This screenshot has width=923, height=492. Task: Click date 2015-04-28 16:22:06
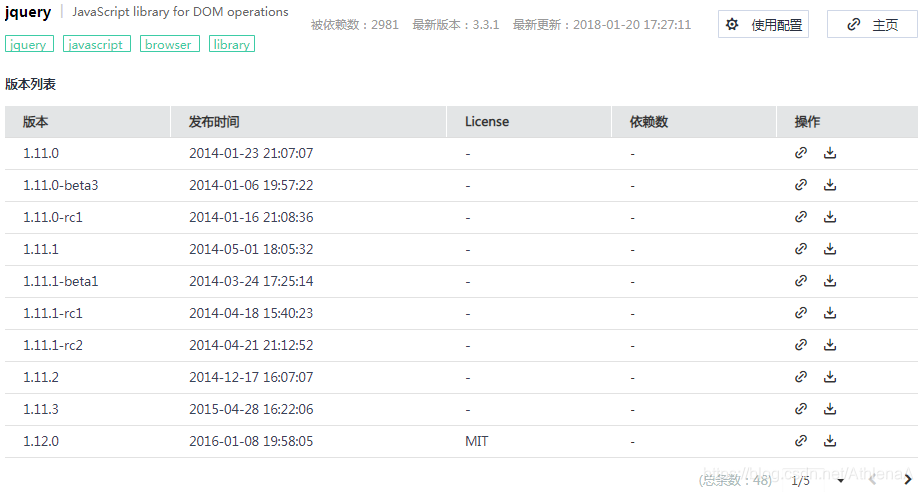251,409
